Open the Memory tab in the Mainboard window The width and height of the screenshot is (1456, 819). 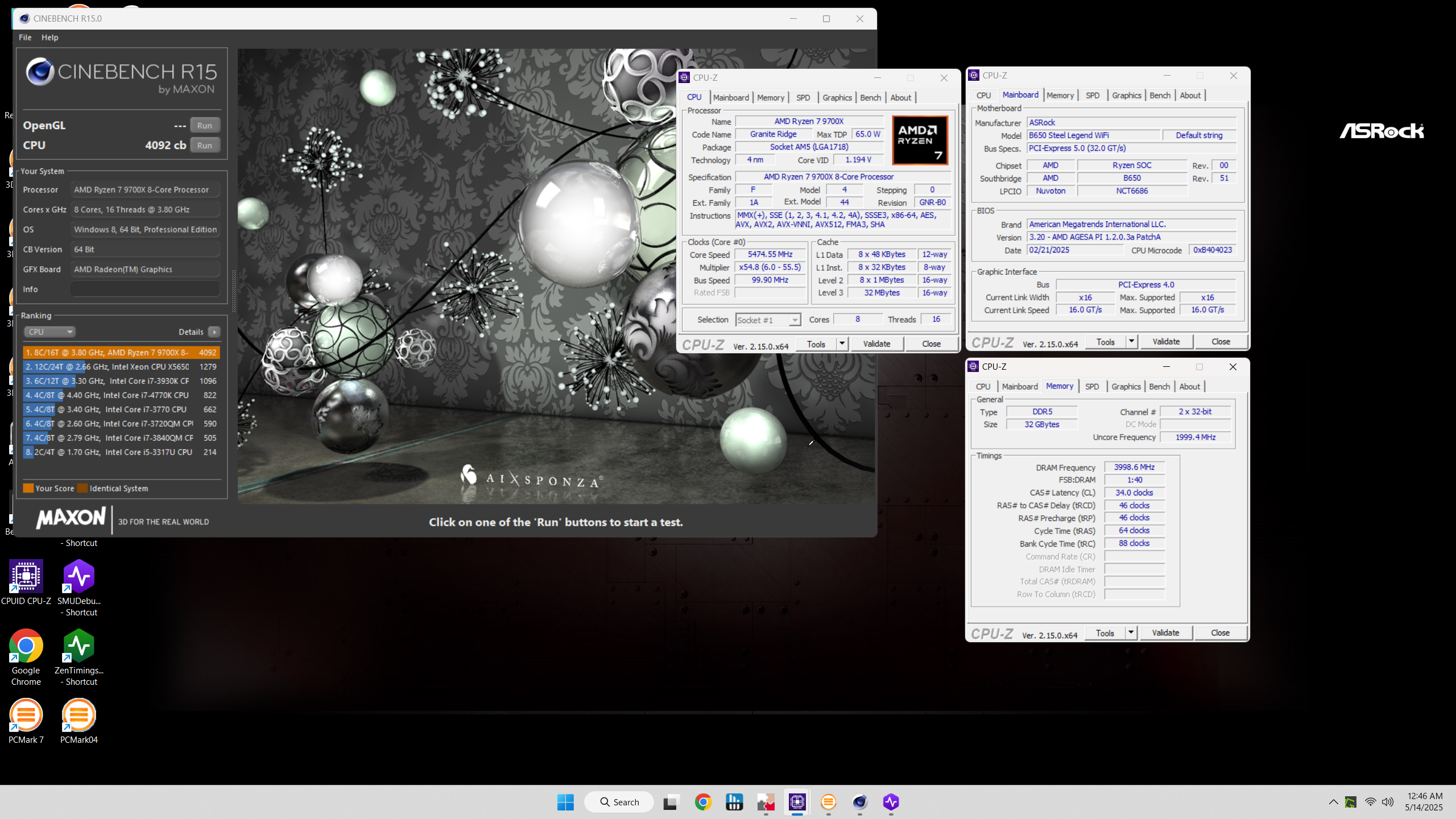1060,95
